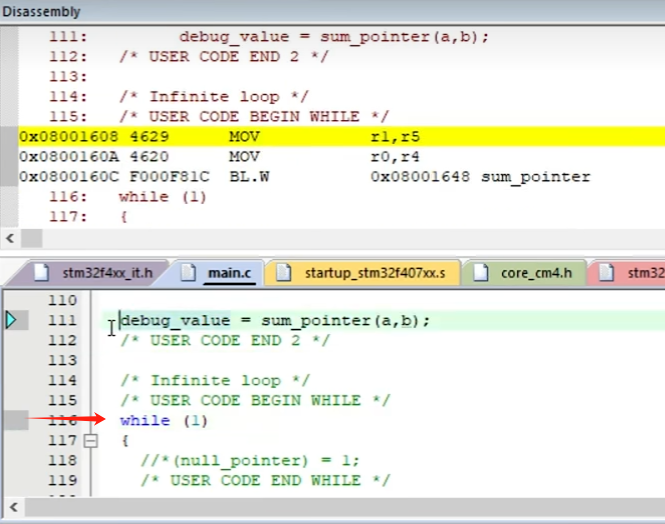Click USER CODE END 2 comment on editor line 112
The image size is (665, 524).
click(225, 340)
